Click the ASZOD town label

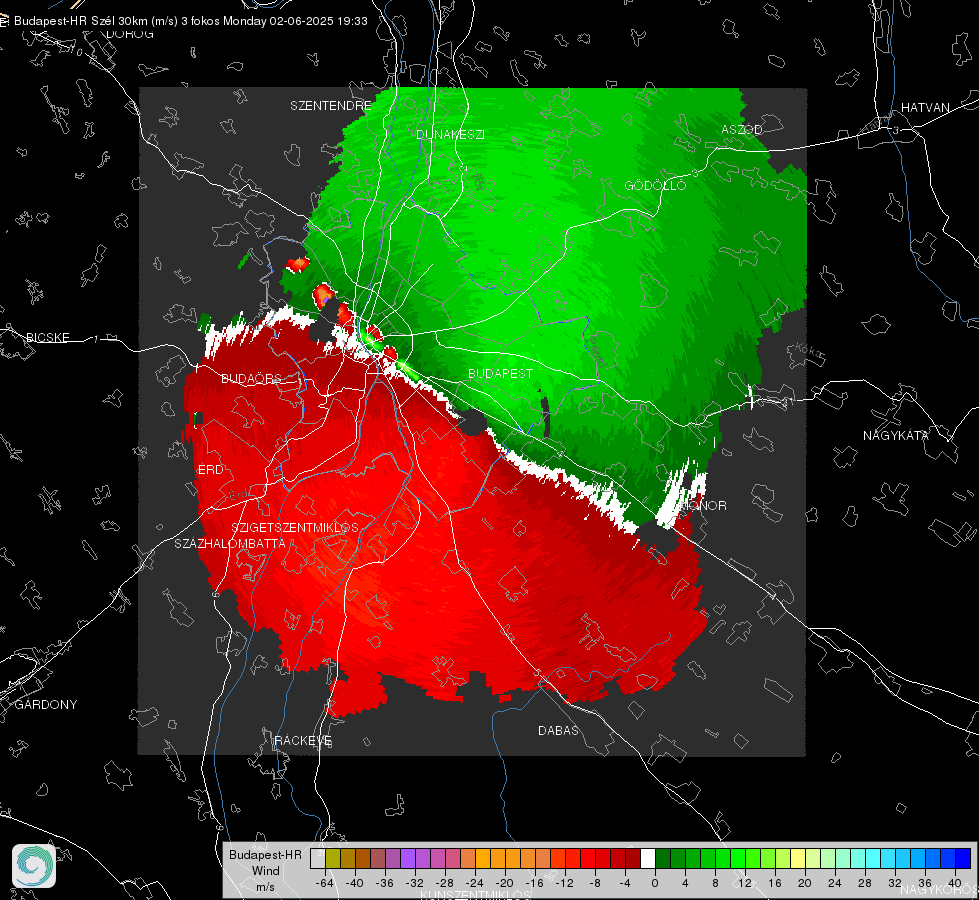click(x=742, y=129)
